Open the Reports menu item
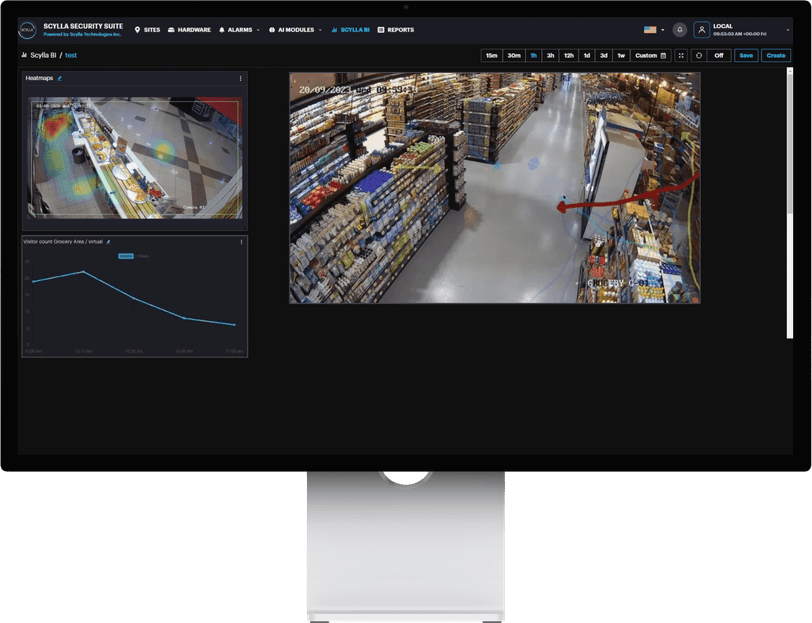The height and width of the screenshot is (623, 812). coord(396,30)
